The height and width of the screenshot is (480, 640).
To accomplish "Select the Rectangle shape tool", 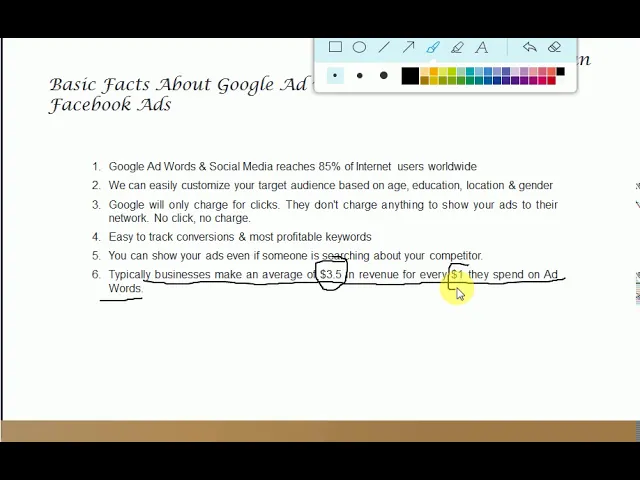I will pyautogui.click(x=335, y=47).
